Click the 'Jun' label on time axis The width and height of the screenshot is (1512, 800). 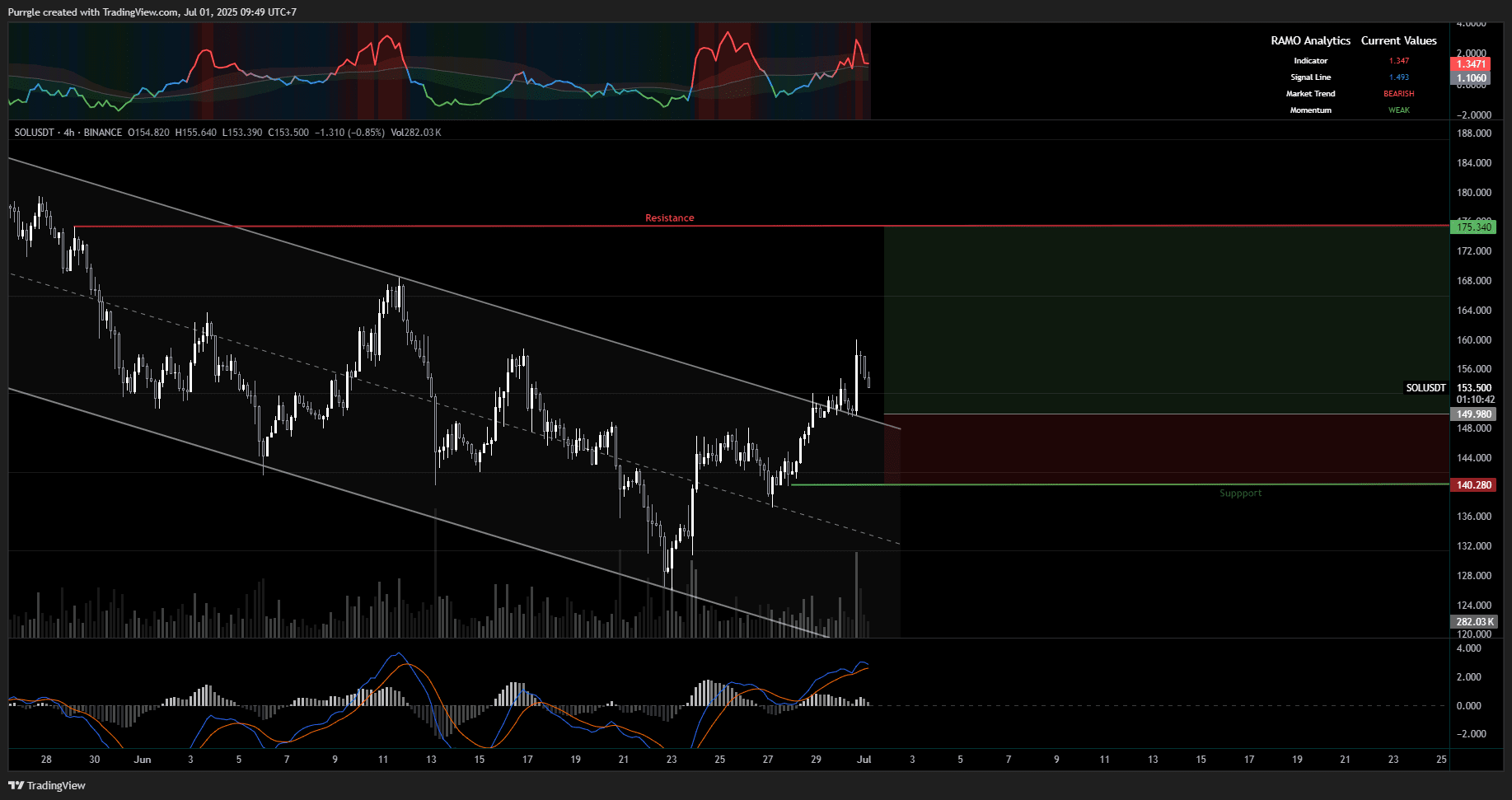[143, 760]
